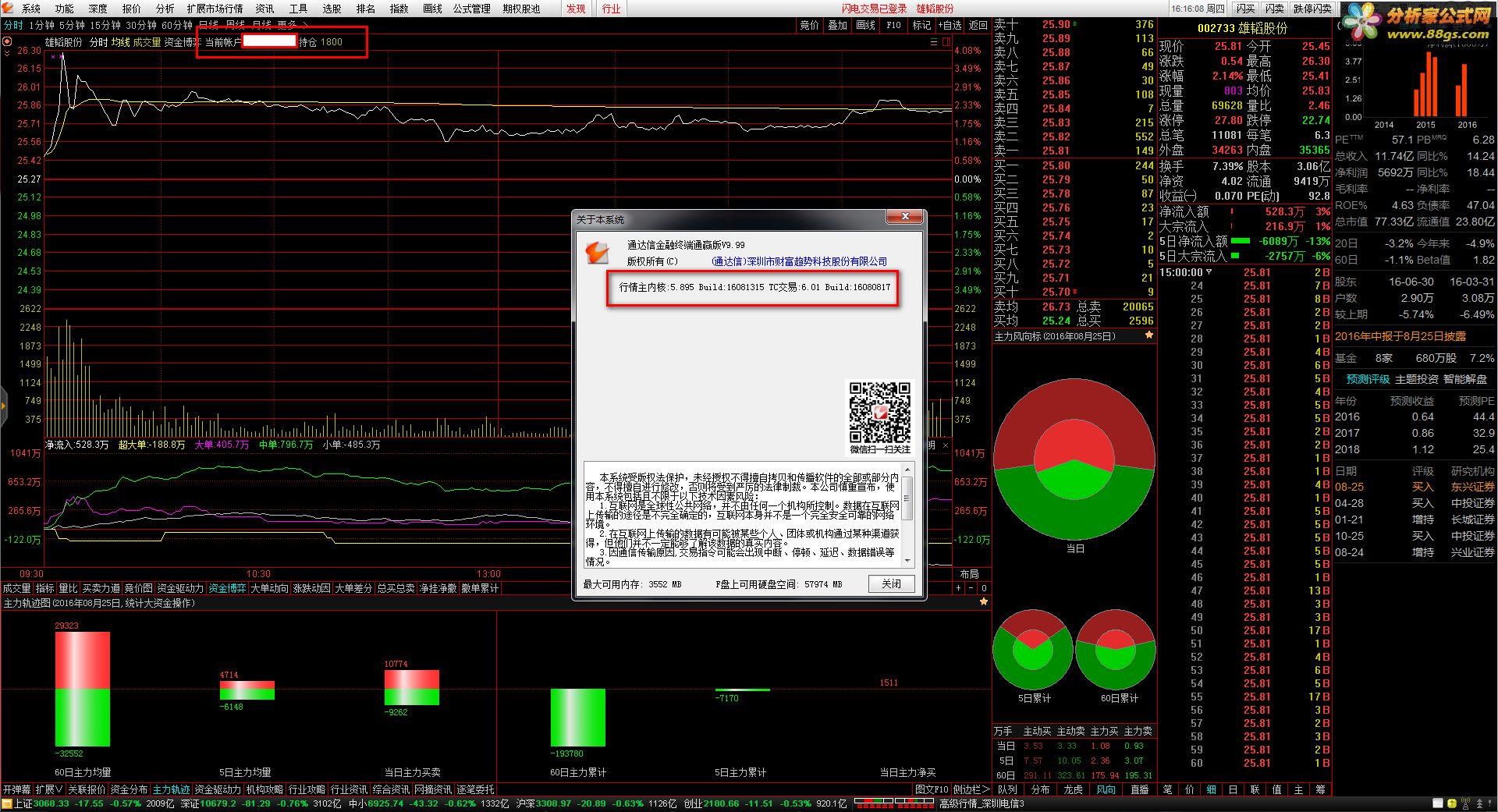
Task: Click the 图文F10 button at the bottom
Action: (x=932, y=790)
